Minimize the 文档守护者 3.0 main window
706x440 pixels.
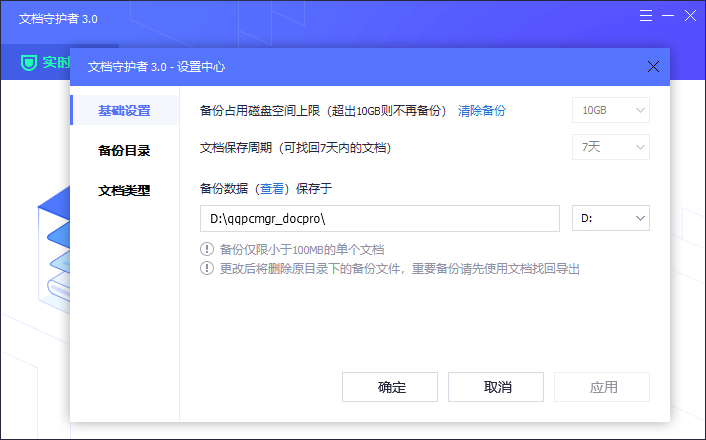tap(668, 16)
